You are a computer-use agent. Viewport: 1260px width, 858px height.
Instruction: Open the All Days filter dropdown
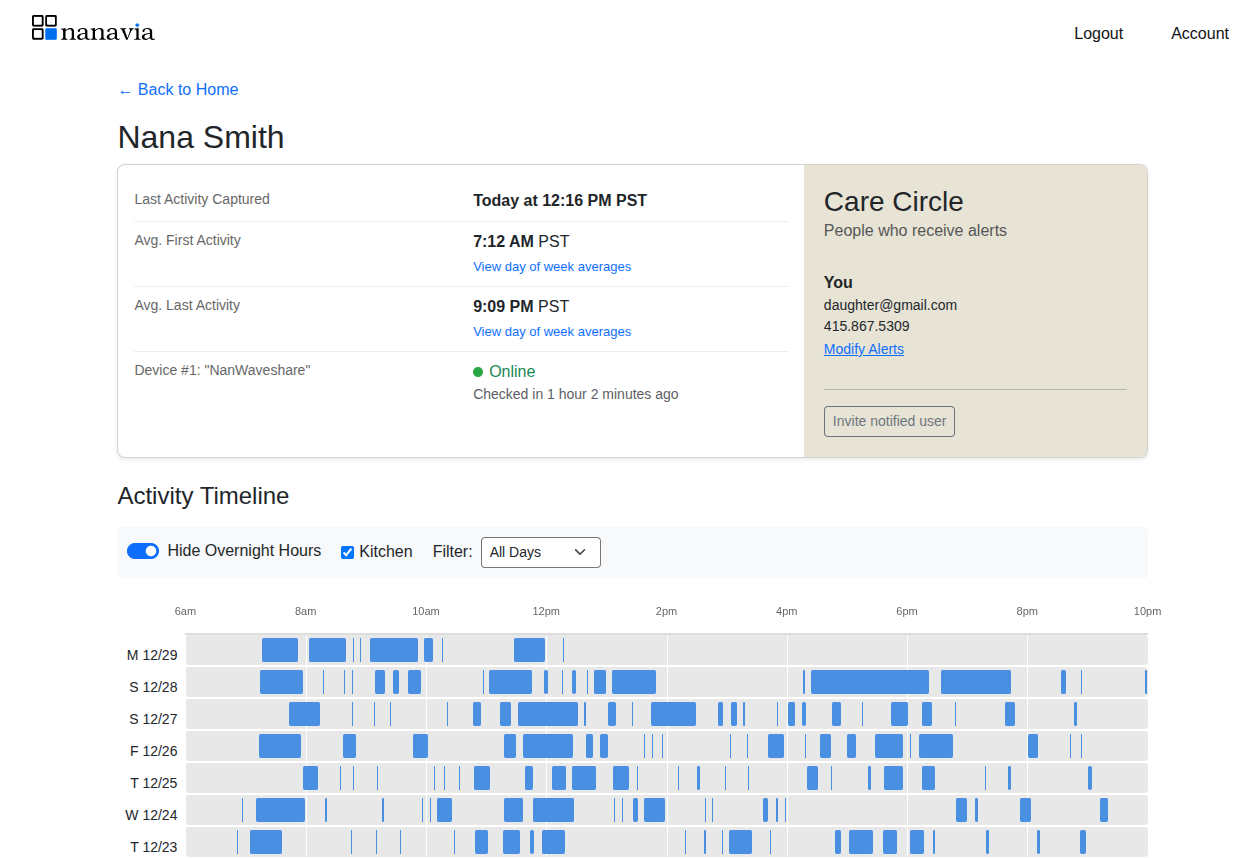pyautogui.click(x=540, y=552)
